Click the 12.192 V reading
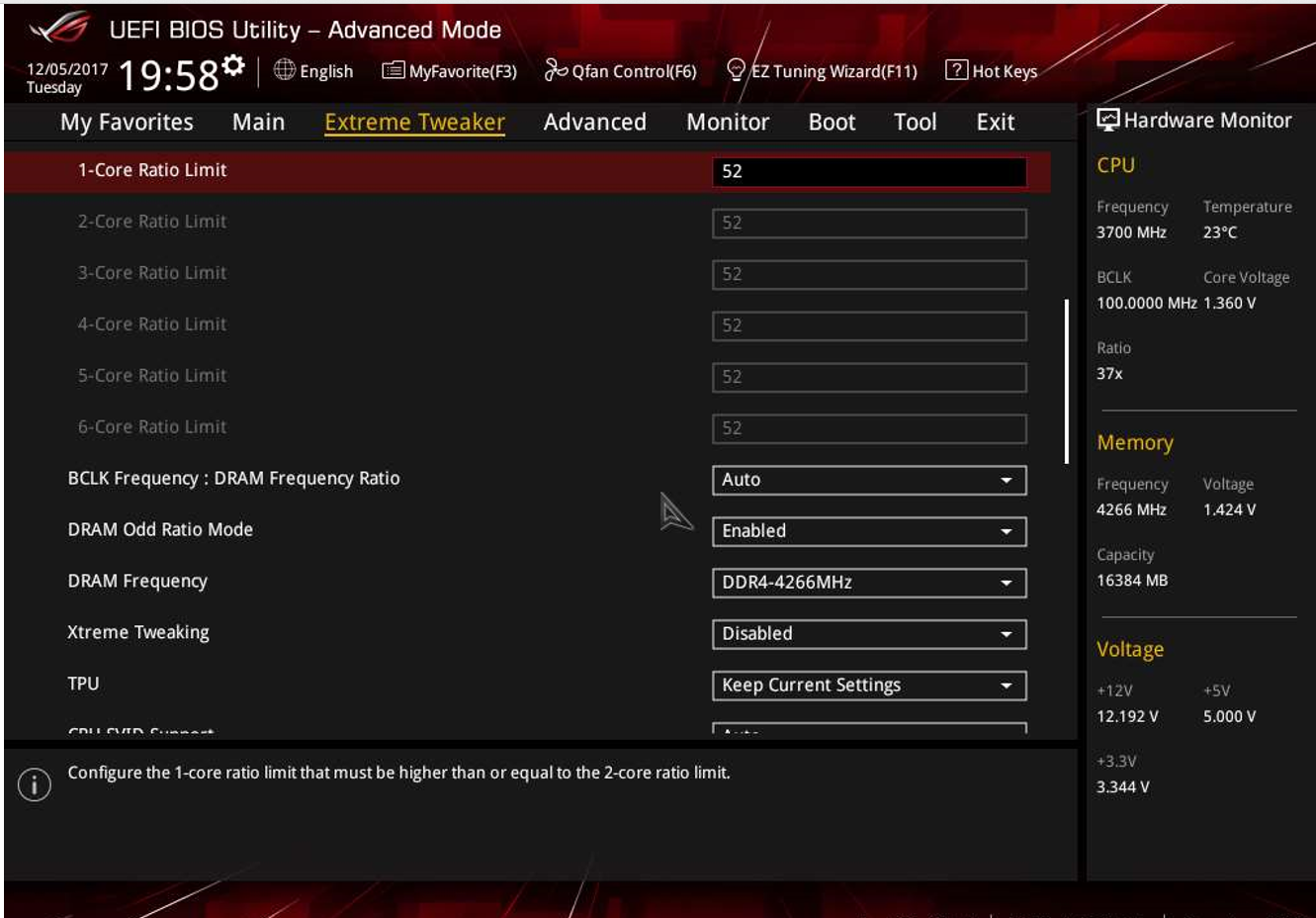This screenshot has width=1316, height=918. click(1127, 716)
